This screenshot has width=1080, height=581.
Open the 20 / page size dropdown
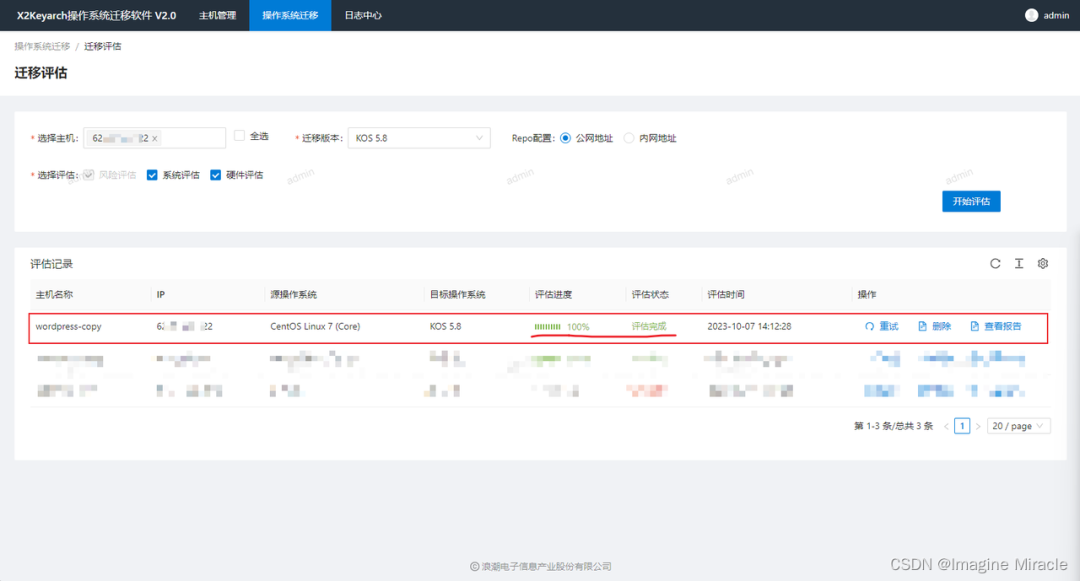coord(1018,426)
